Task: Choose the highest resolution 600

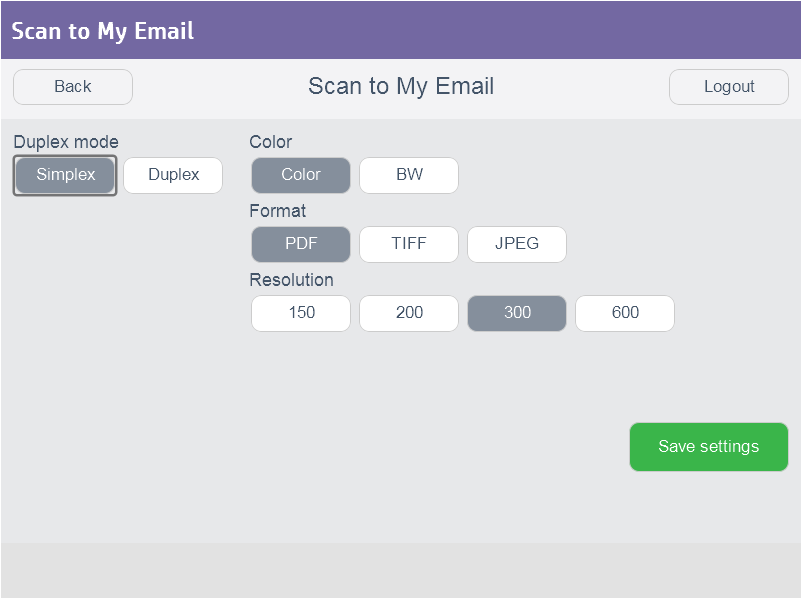Action: (624, 313)
